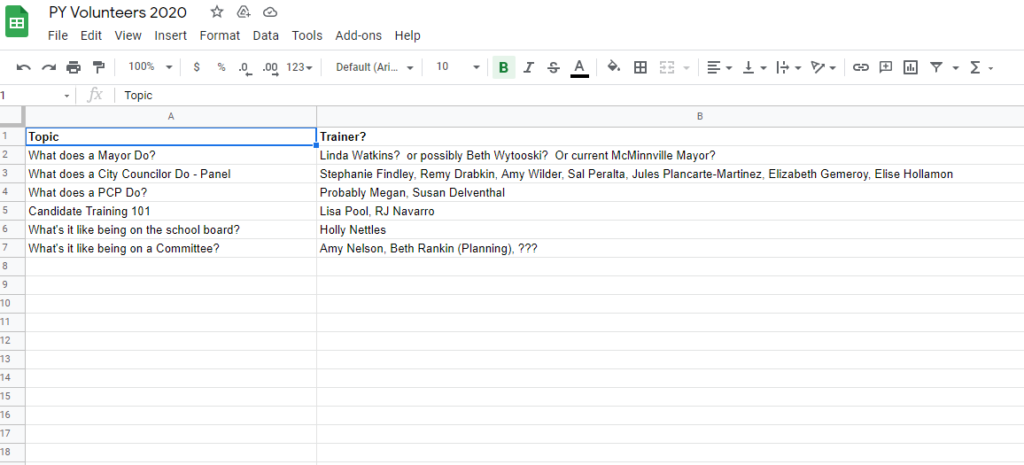Open the Add-ons menu

point(358,35)
